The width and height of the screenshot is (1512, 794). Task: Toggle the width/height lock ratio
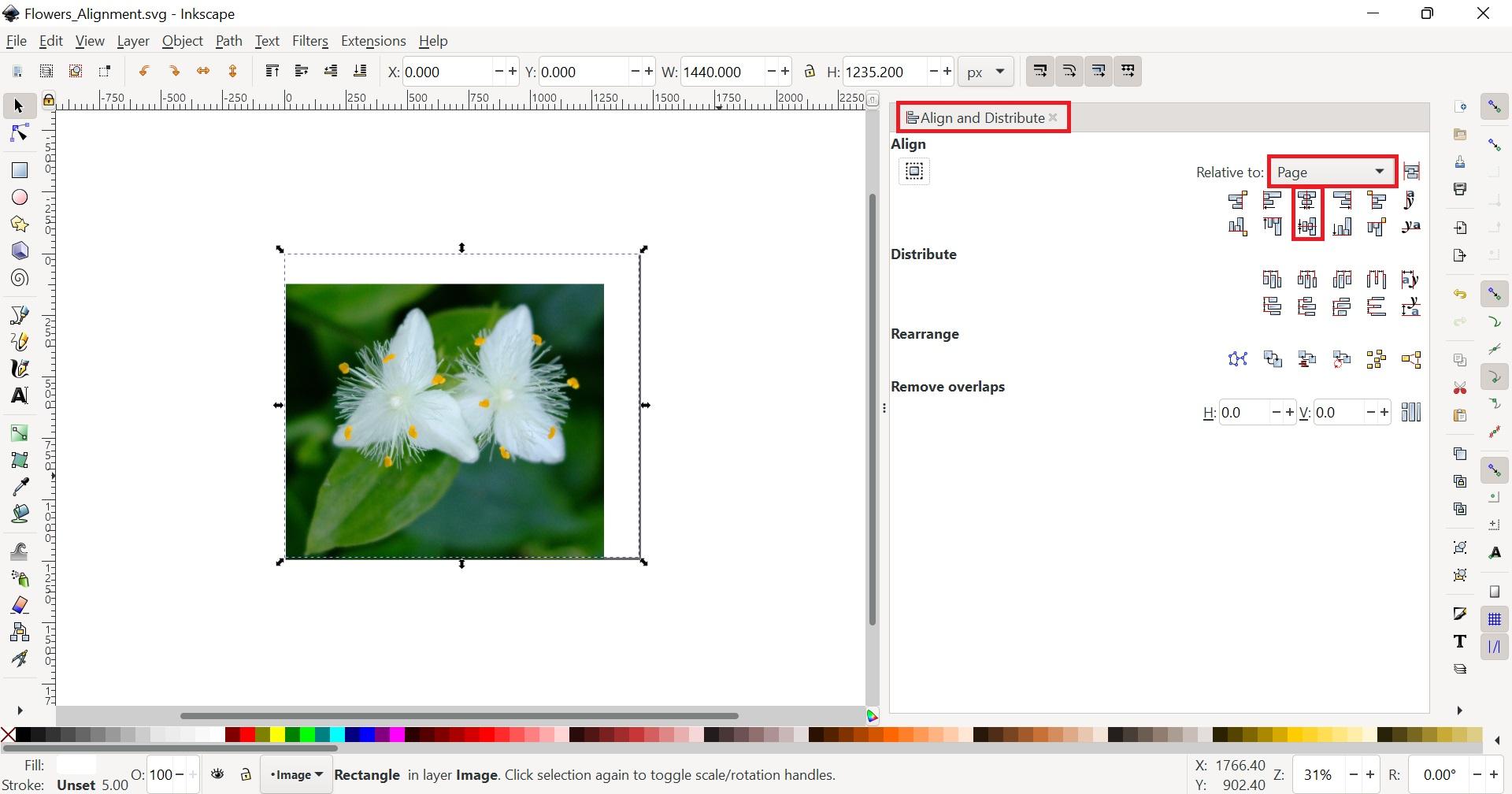(x=810, y=71)
